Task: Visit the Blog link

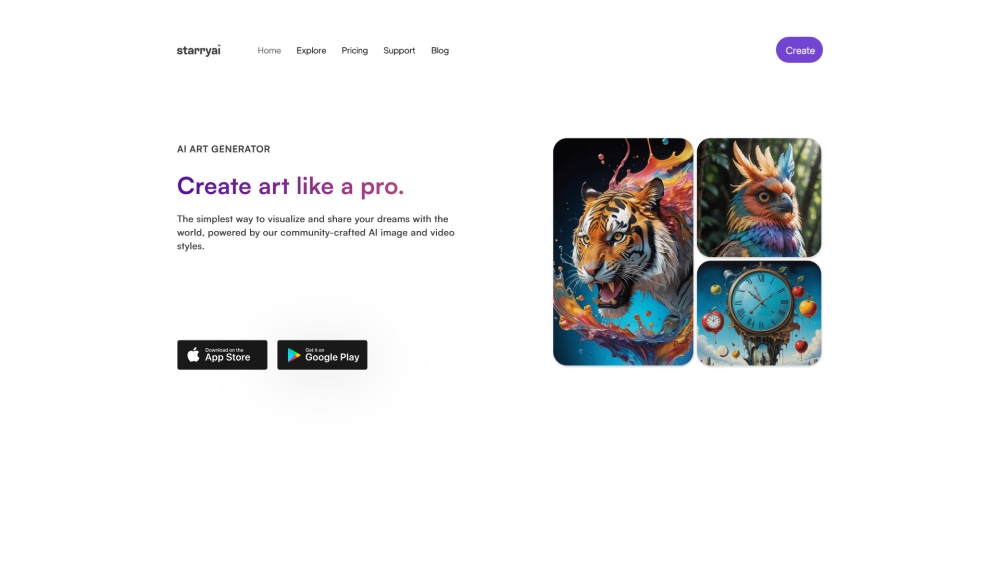Action: click(x=440, y=50)
